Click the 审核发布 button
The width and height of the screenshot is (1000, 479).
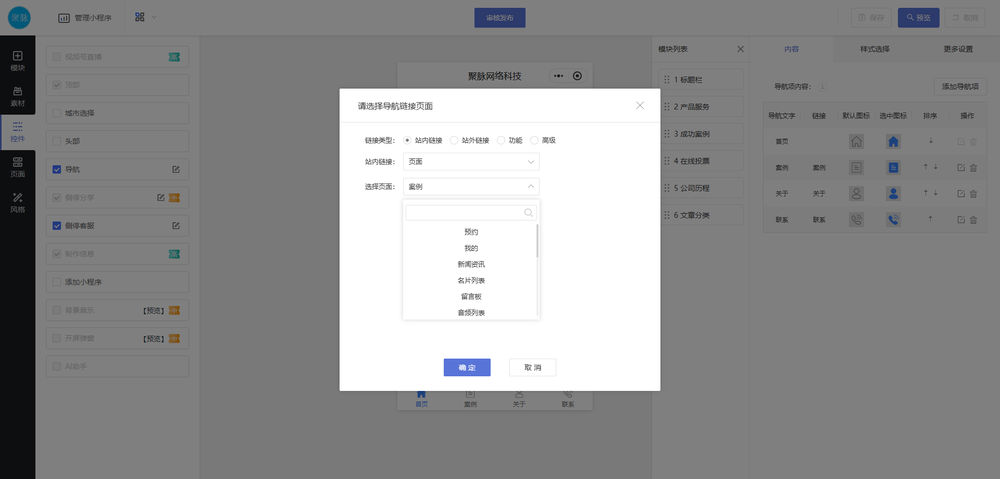499,18
